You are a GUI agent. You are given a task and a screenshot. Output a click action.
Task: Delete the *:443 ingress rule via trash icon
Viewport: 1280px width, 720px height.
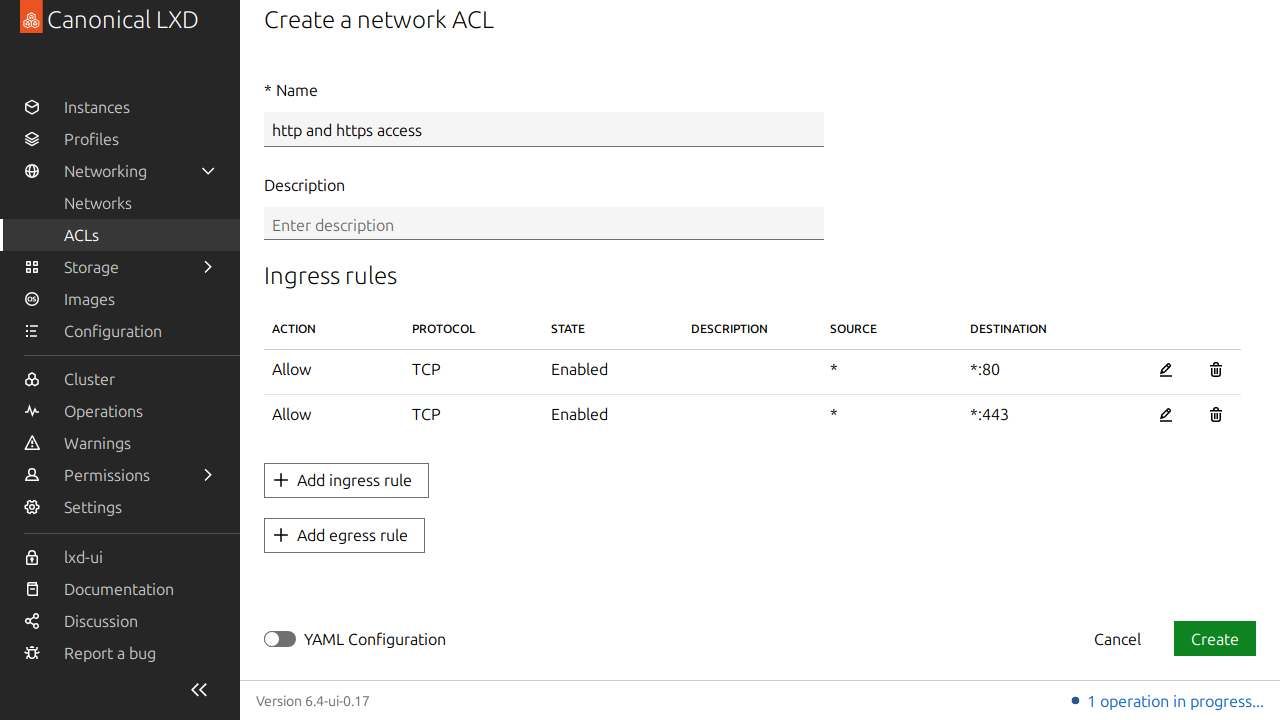pos(1216,415)
